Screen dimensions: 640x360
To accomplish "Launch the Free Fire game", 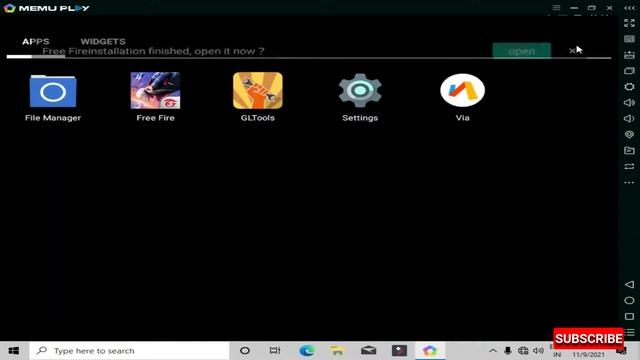I will click(155, 97).
